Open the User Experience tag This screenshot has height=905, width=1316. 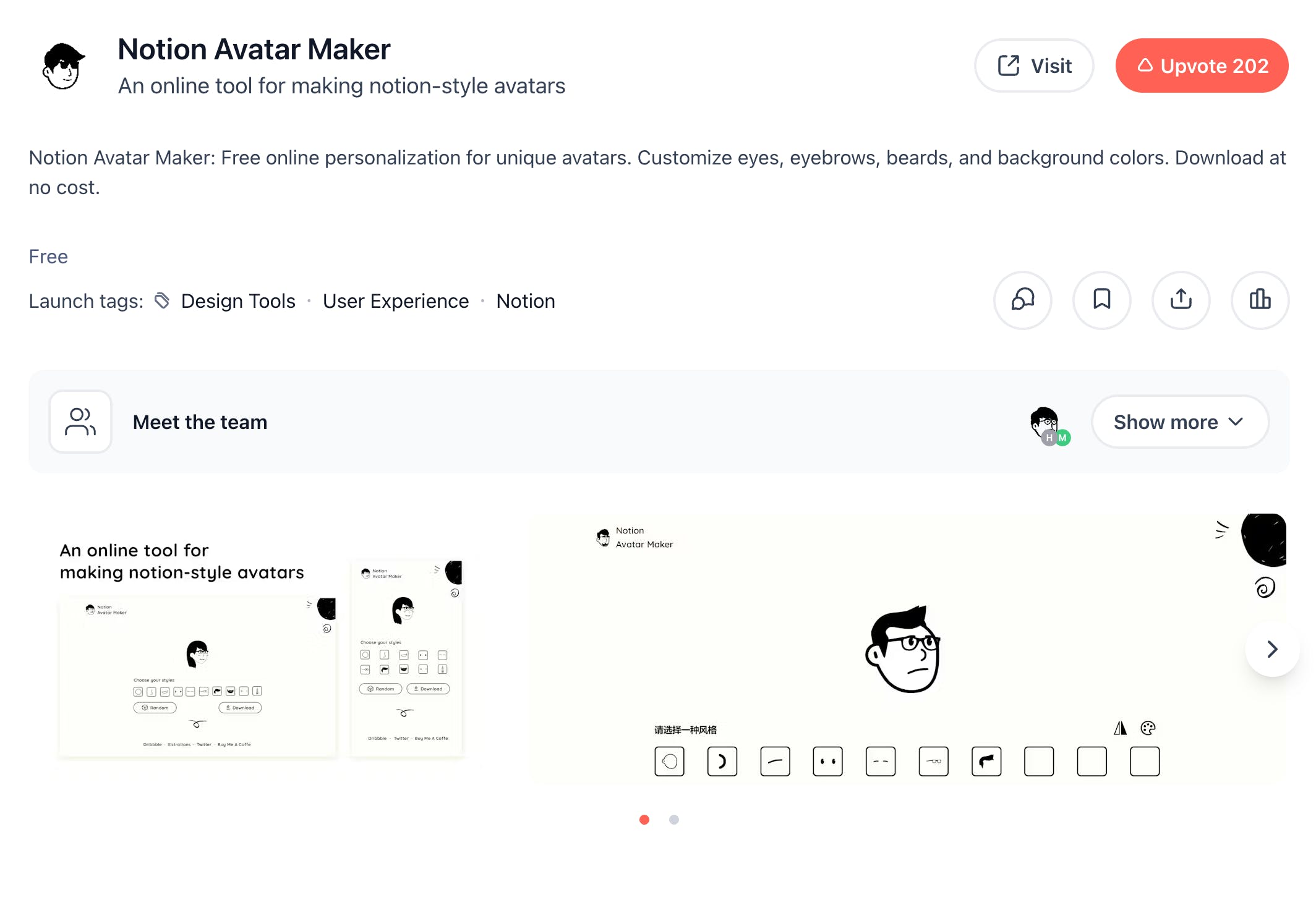pos(396,301)
